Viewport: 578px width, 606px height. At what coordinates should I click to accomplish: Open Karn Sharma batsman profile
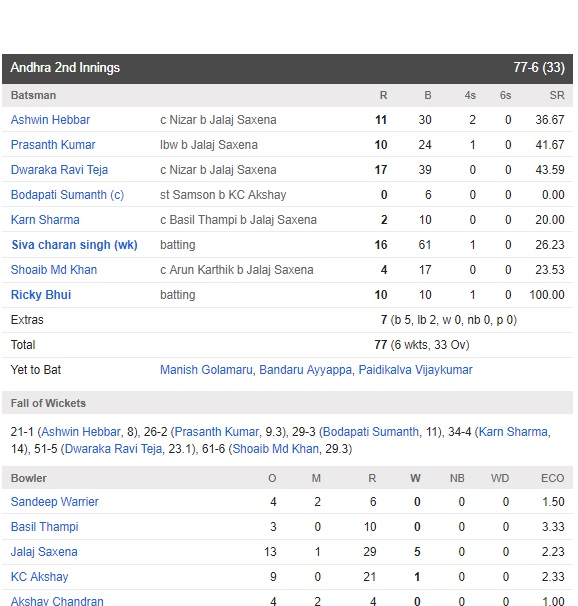[45, 220]
